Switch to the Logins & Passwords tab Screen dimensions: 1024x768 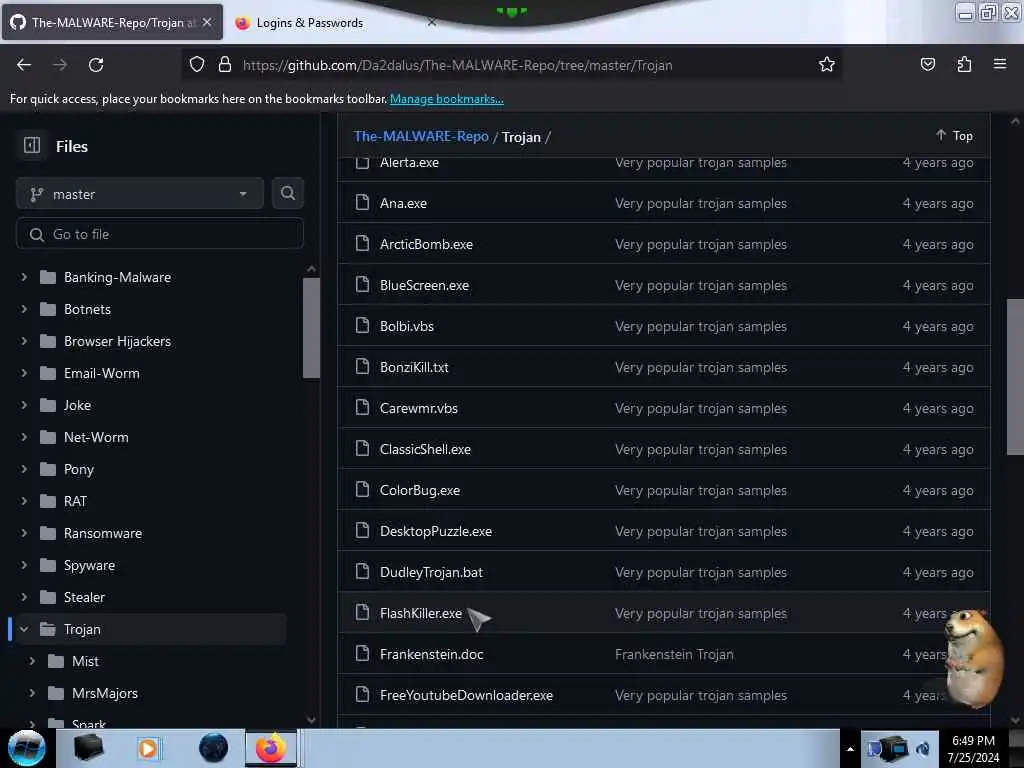coord(310,23)
